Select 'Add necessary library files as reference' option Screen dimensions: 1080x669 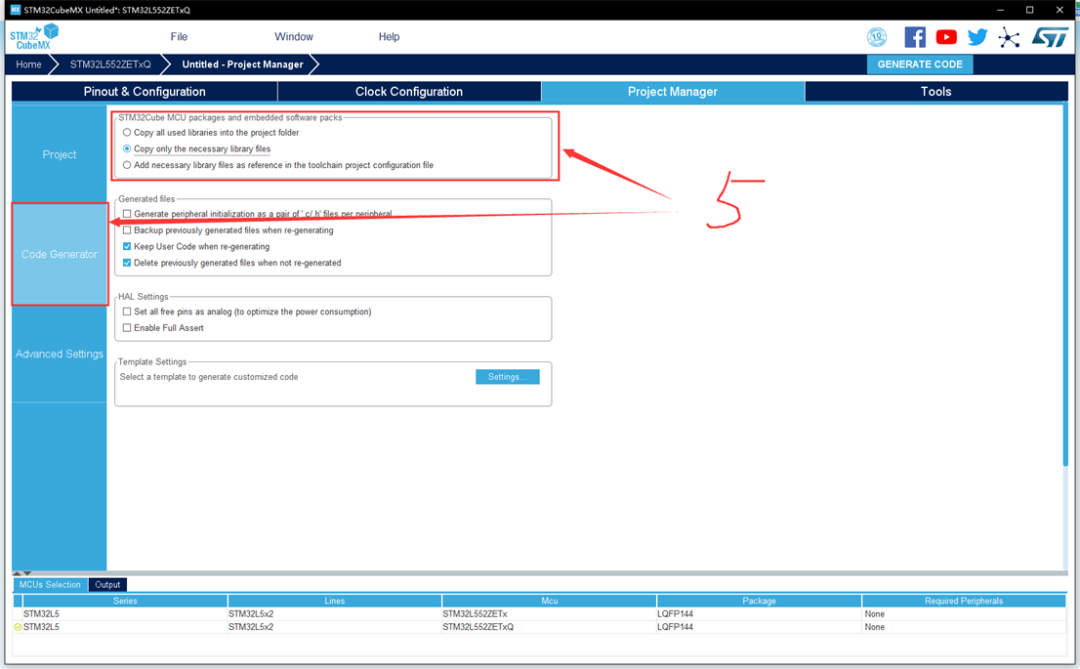pyautogui.click(x=126, y=165)
